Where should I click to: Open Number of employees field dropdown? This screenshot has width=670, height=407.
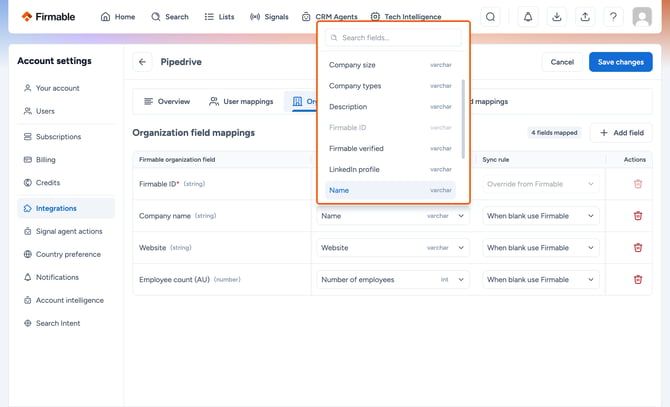(393, 280)
